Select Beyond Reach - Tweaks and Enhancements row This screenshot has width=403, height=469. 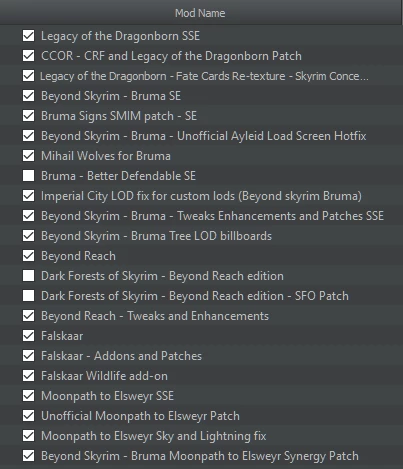click(x=201, y=316)
